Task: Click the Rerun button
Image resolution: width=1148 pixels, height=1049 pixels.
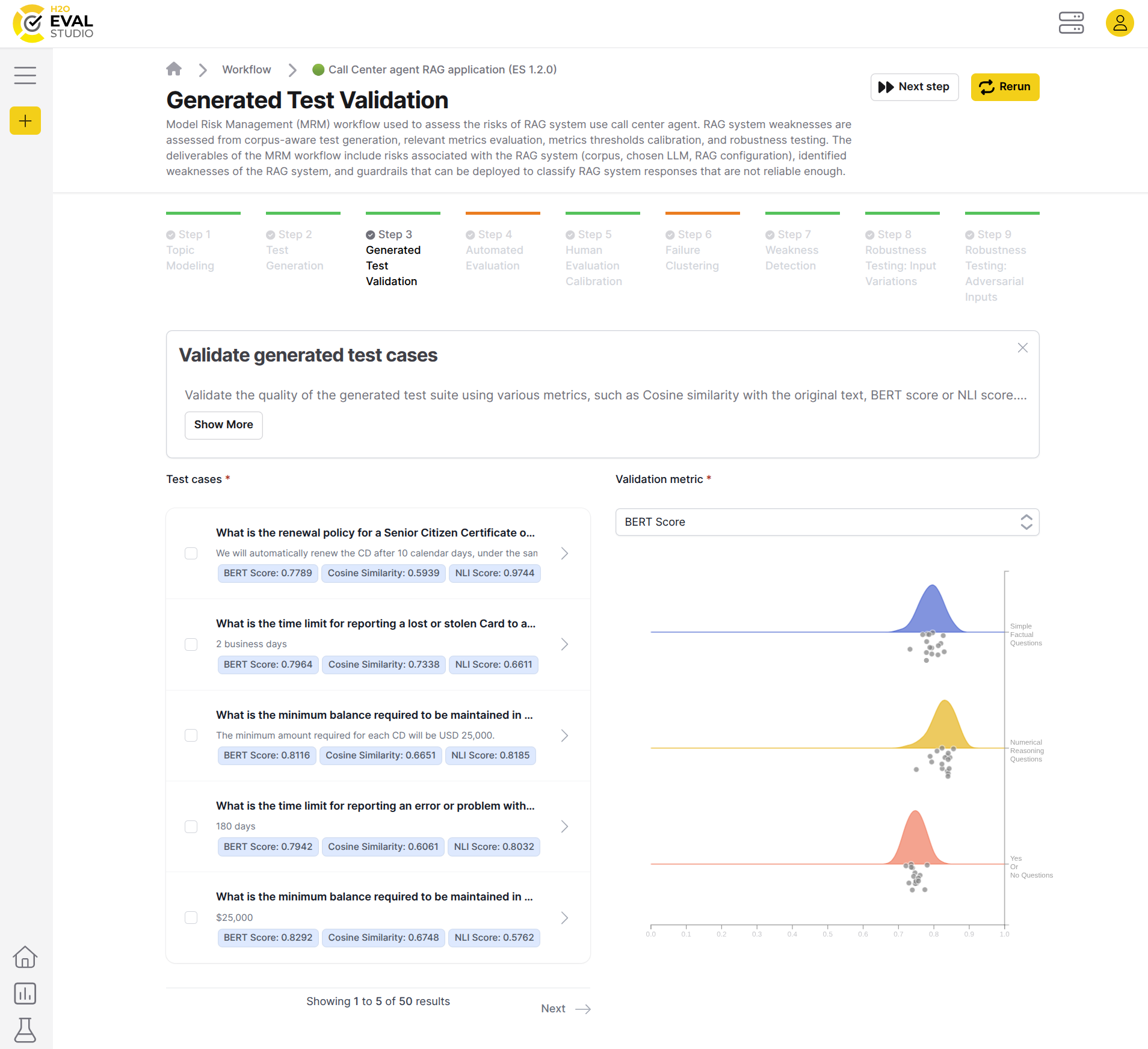Action: pos(1004,87)
